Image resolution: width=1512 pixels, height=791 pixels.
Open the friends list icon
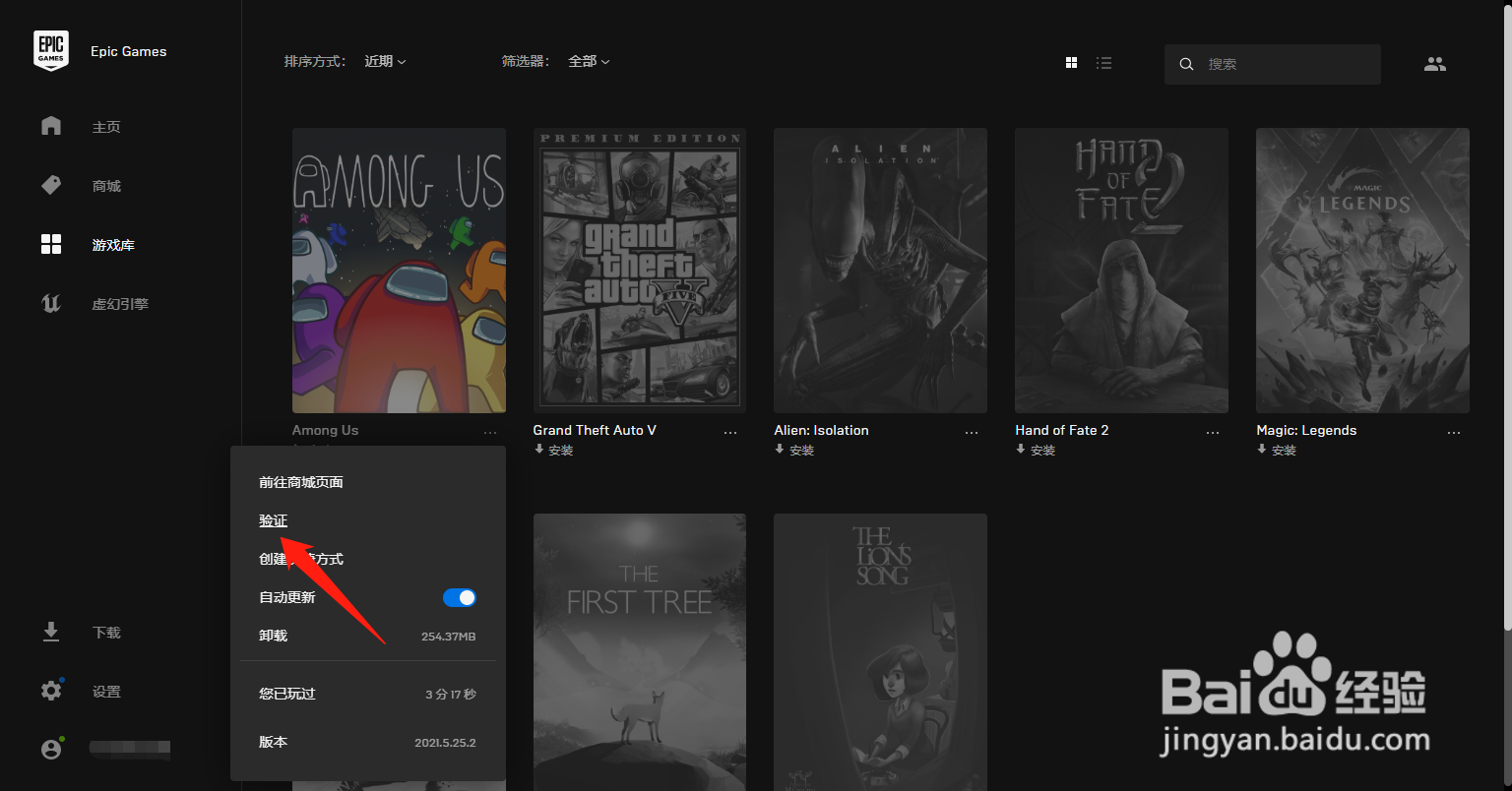point(1435,64)
